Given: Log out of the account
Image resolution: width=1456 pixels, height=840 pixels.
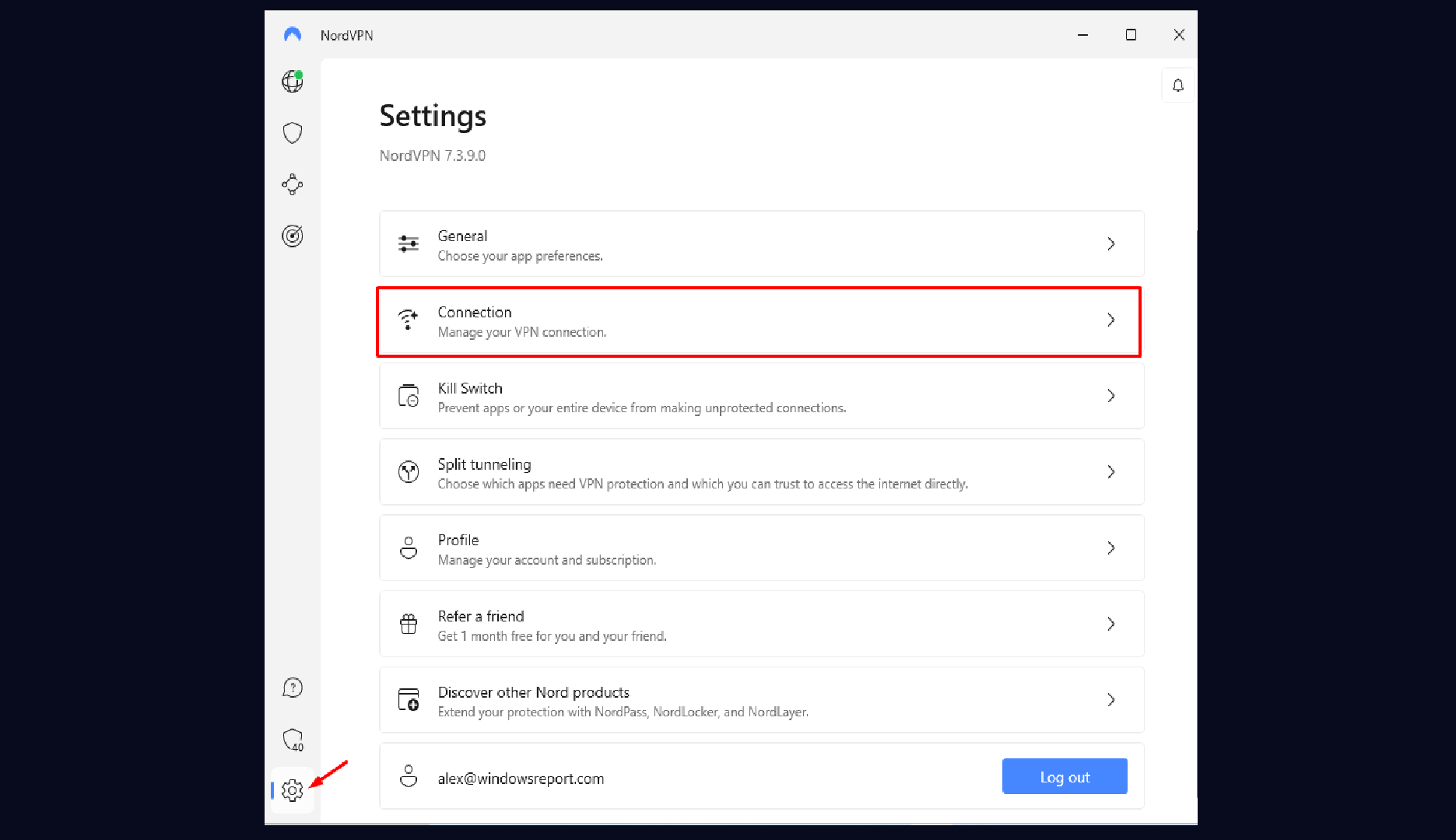Looking at the screenshot, I should 1065,776.
